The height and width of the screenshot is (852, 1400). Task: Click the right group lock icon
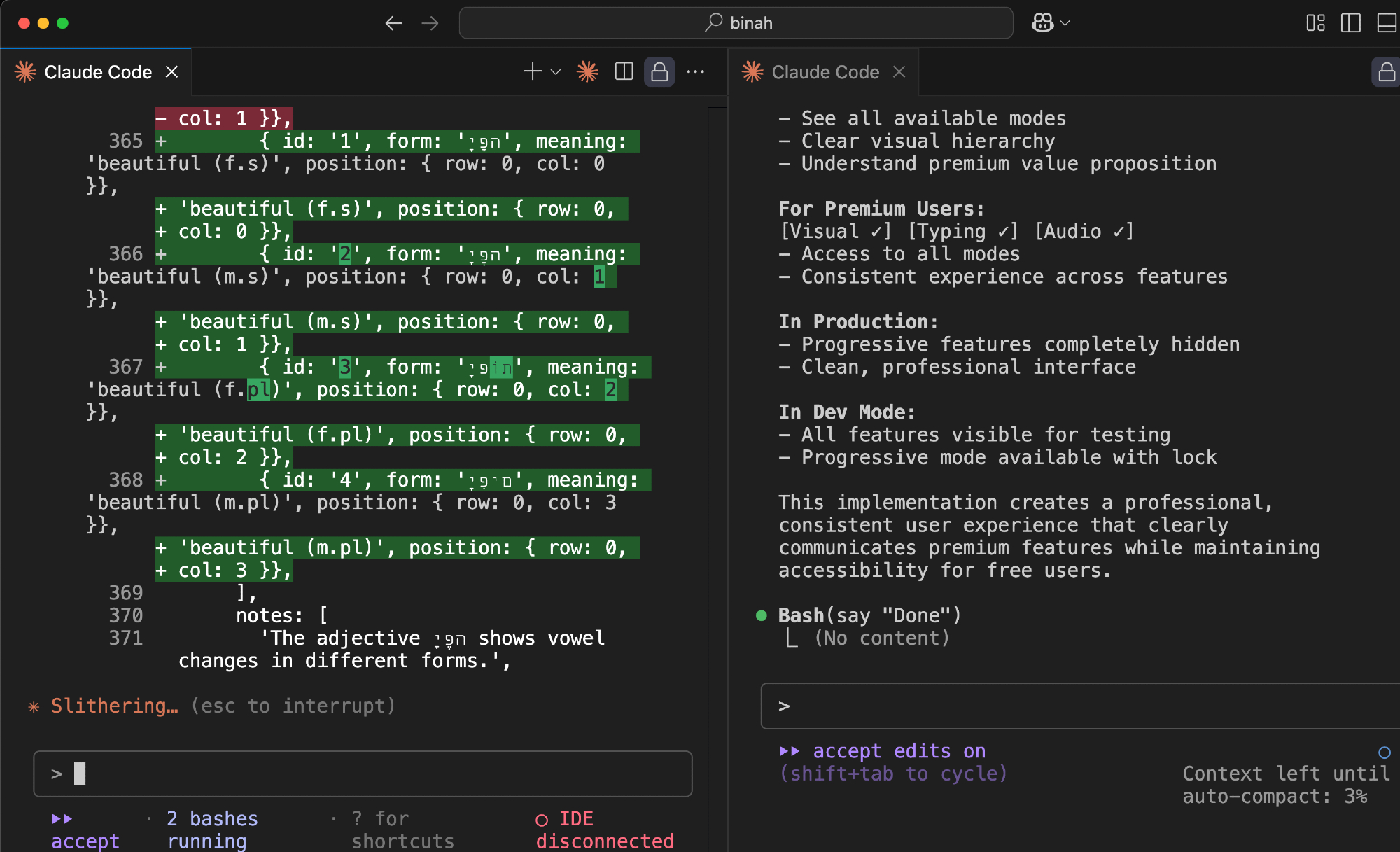point(1386,71)
